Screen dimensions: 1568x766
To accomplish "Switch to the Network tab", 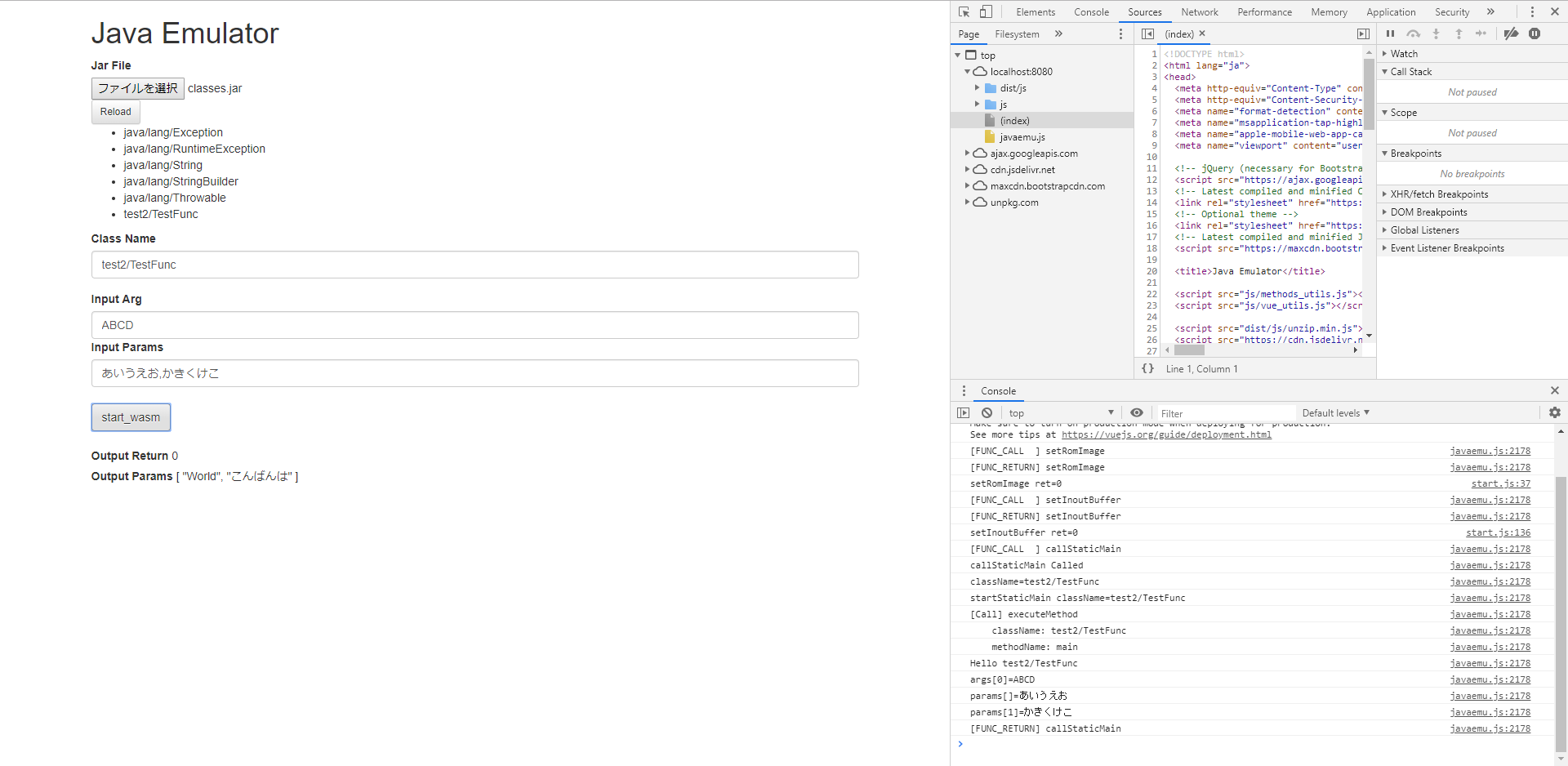I will (1200, 11).
